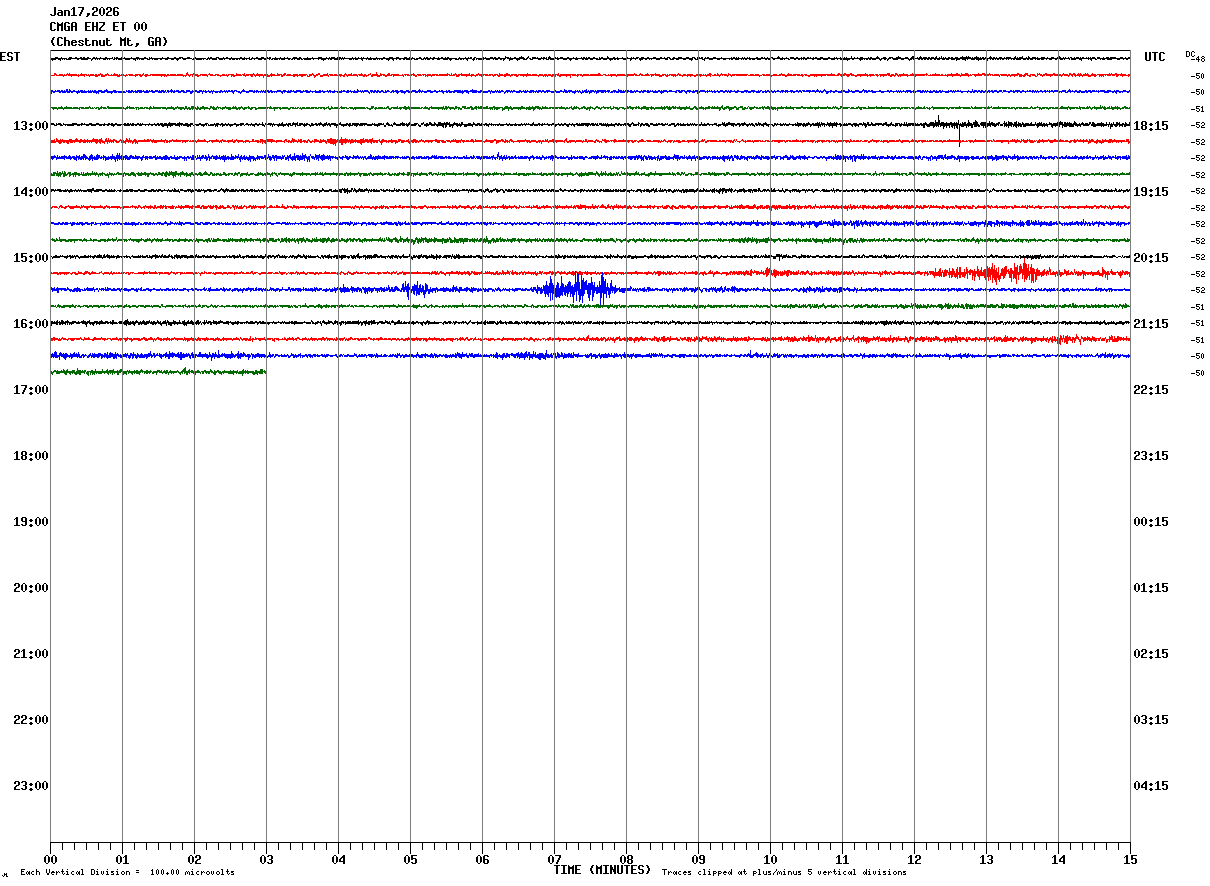Select the 17:00 EST time label
The image size is (1210, 886).
point(31,390)
